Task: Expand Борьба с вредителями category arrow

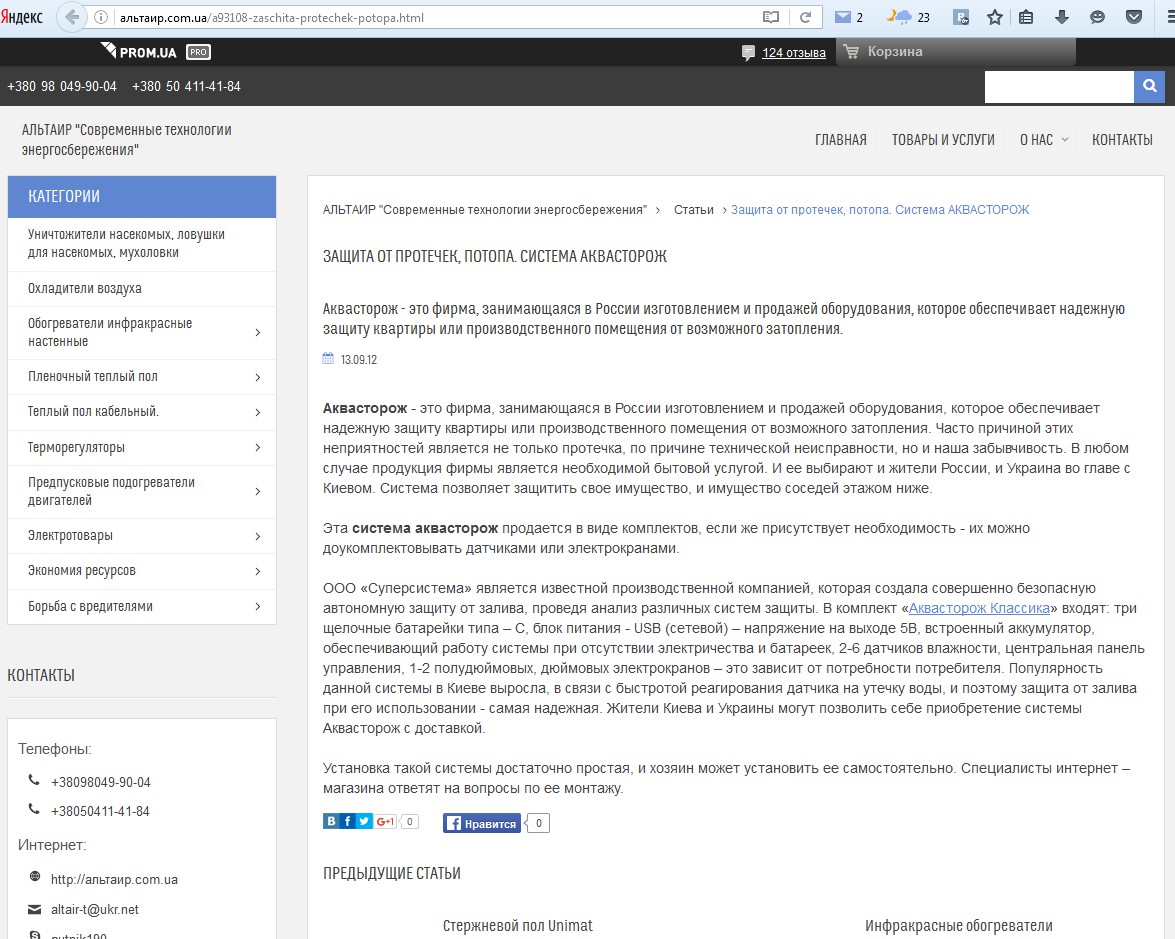Action: [258, 606]
